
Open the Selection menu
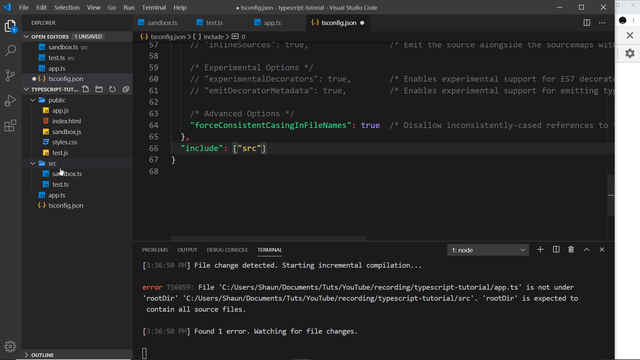coord(67,7)
